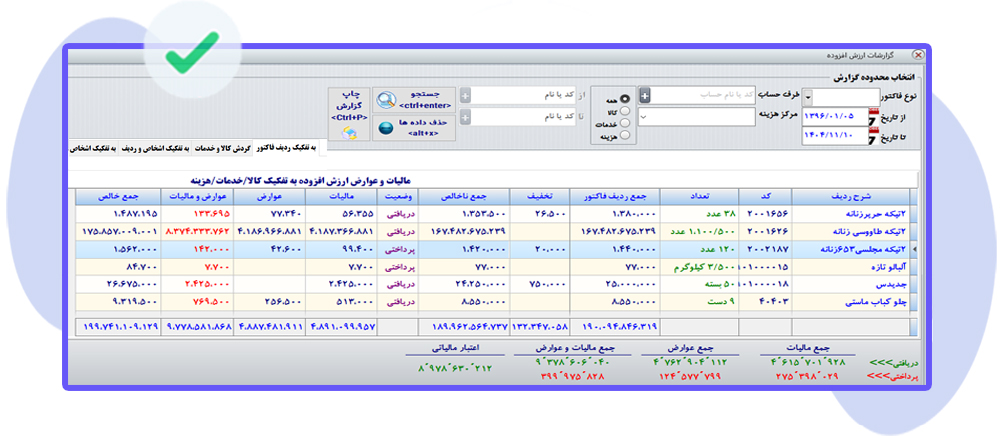The height and width of the screenshot is (436, 1000).
Task: Select the خدمات radio button
Action: click(624, 122)
